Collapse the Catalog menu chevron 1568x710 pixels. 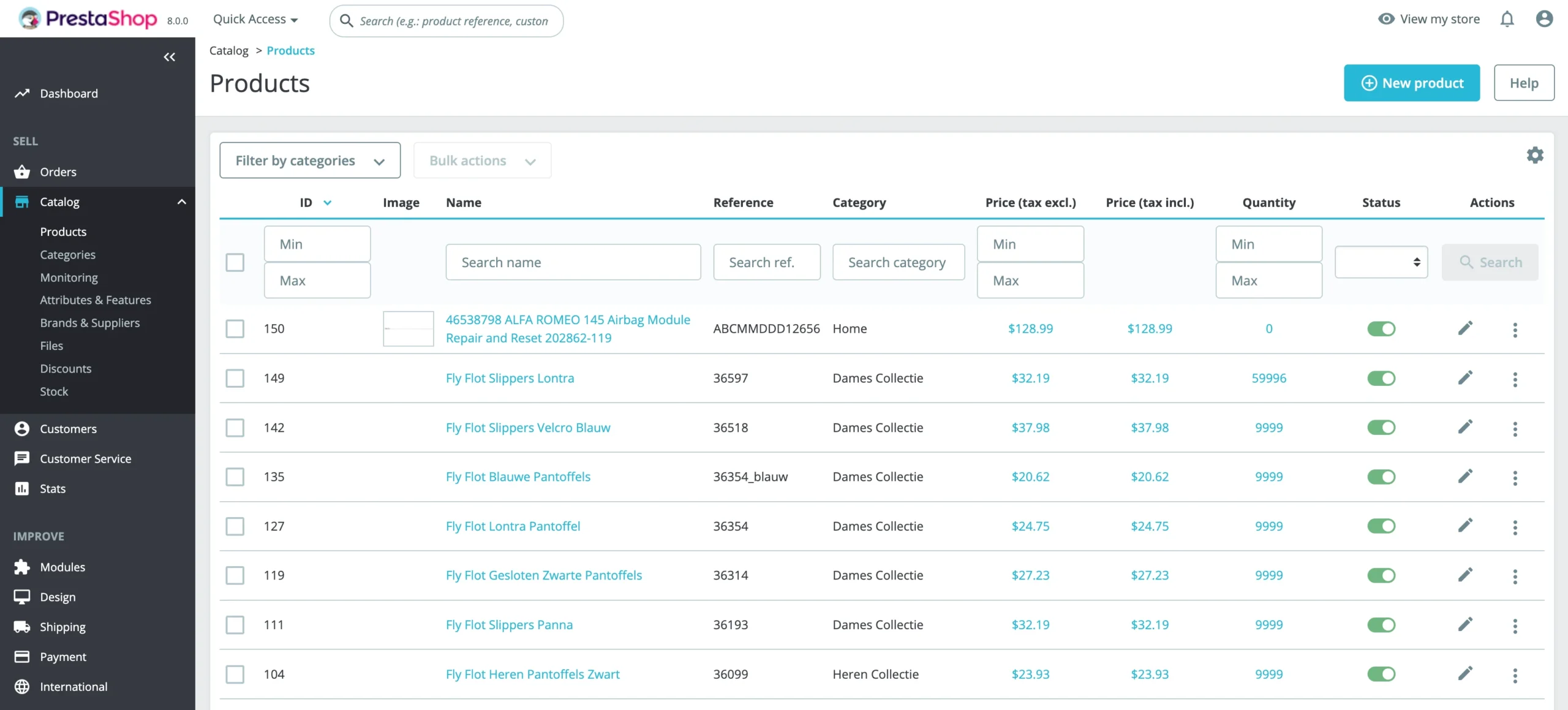(181, 202)
